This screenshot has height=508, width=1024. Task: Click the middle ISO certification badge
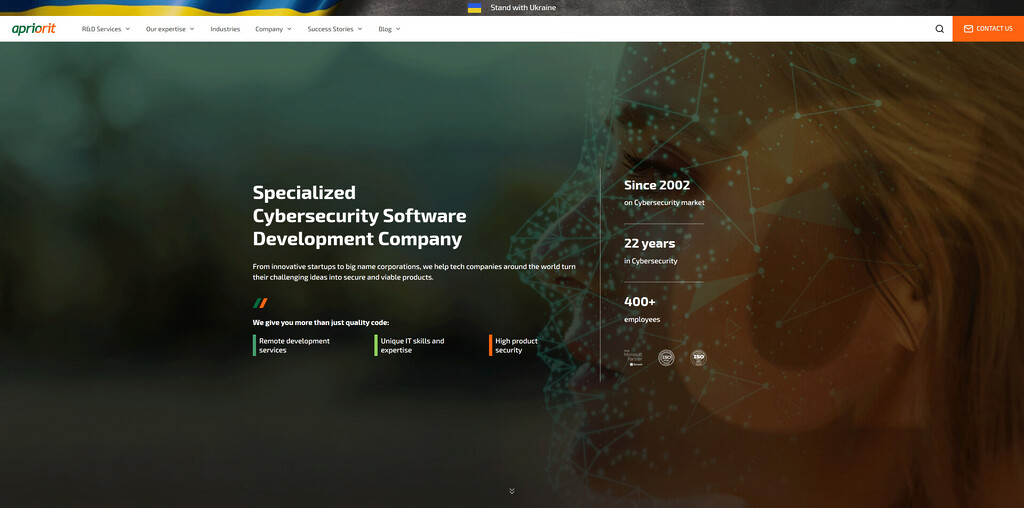[666, 358]
